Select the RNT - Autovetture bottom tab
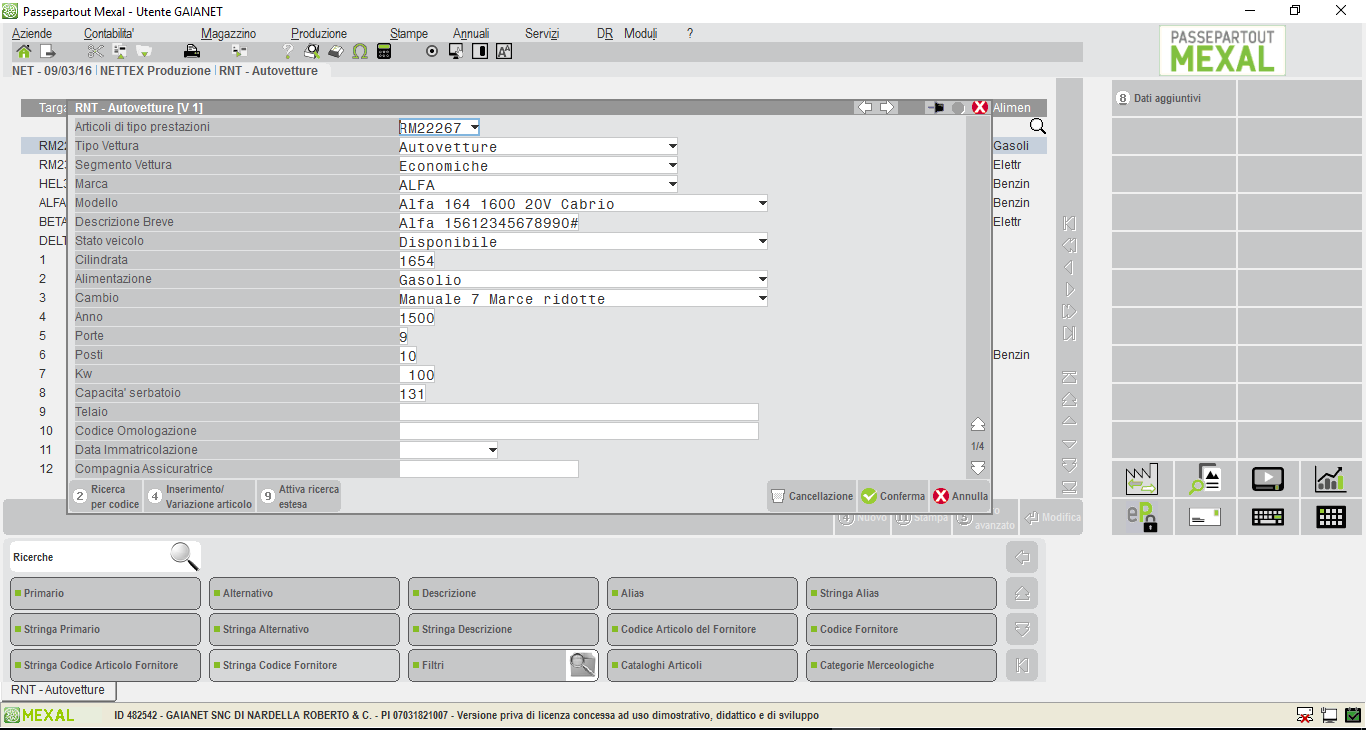Image resolution: width=1366 pixels, height=730 pixels. 58,690
